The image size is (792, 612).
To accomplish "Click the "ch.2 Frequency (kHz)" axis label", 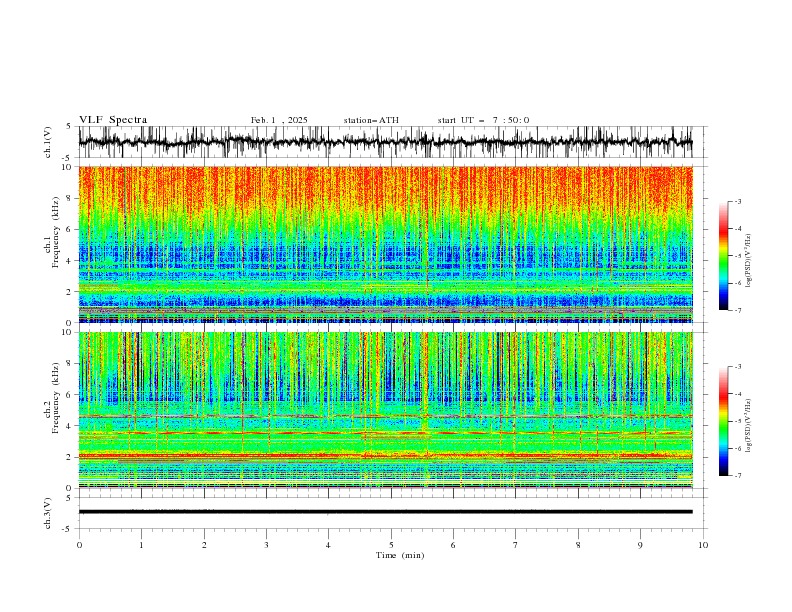I will (x=53, y=398).
